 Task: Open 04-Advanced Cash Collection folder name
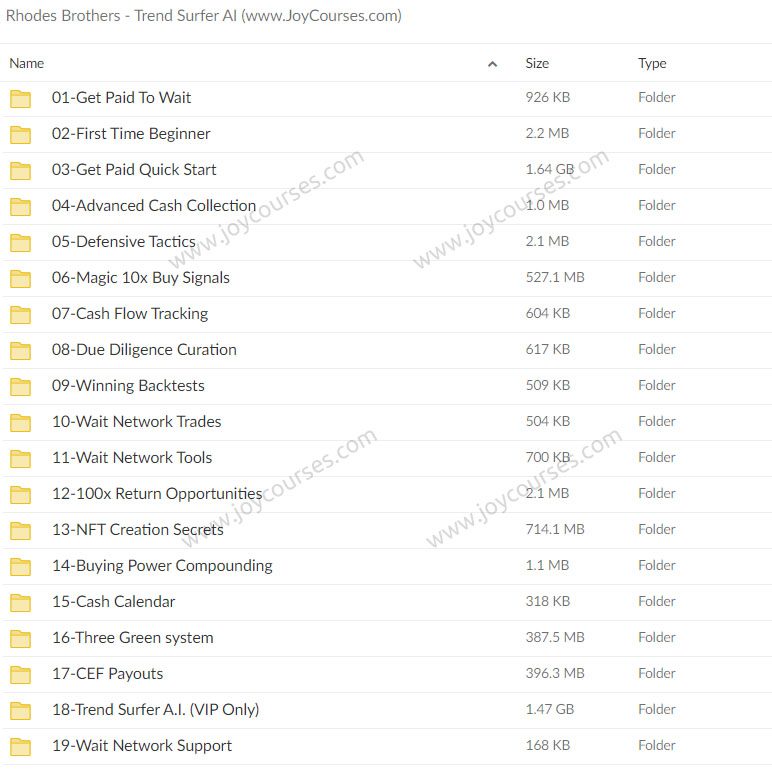pos(153,205)
